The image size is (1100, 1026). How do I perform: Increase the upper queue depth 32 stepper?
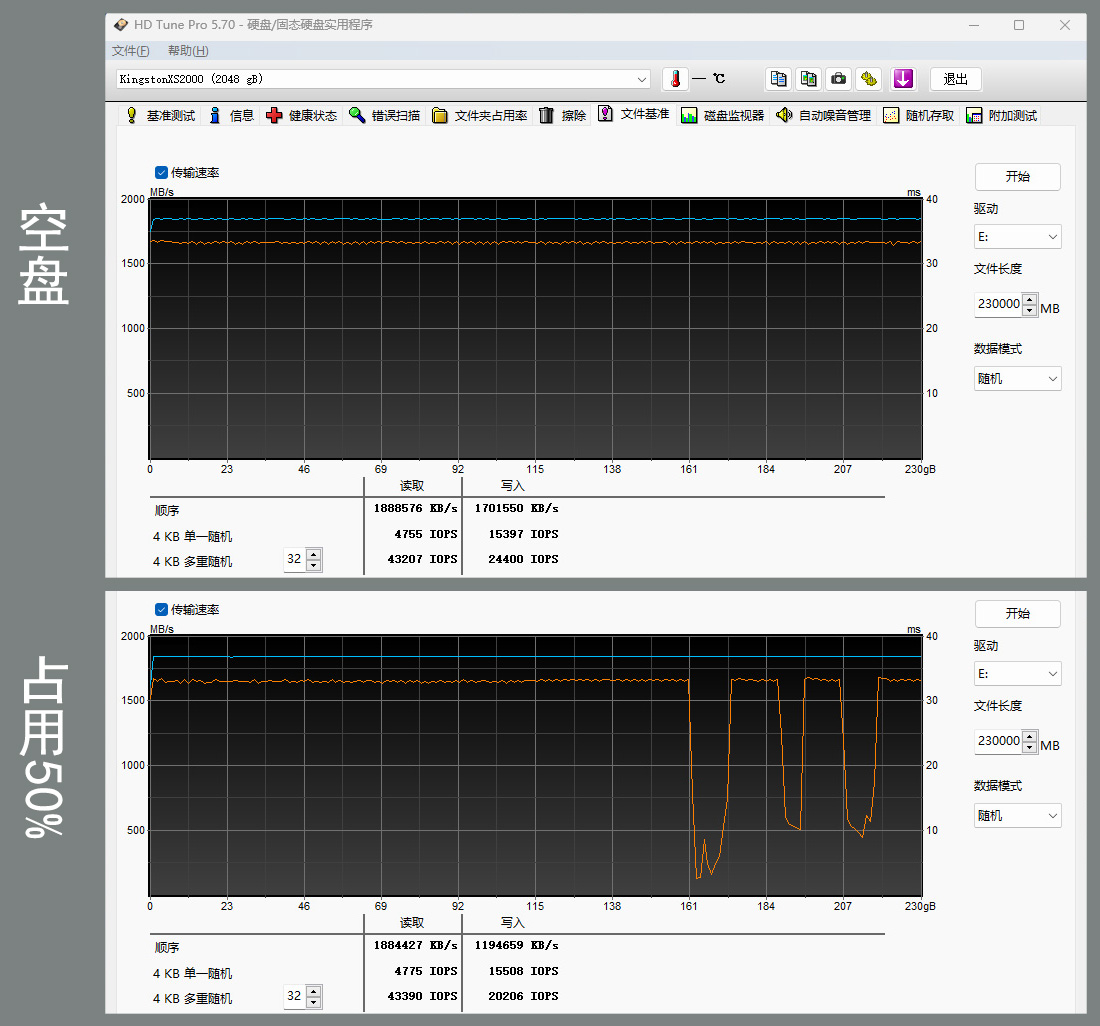(x=314, y=554)
